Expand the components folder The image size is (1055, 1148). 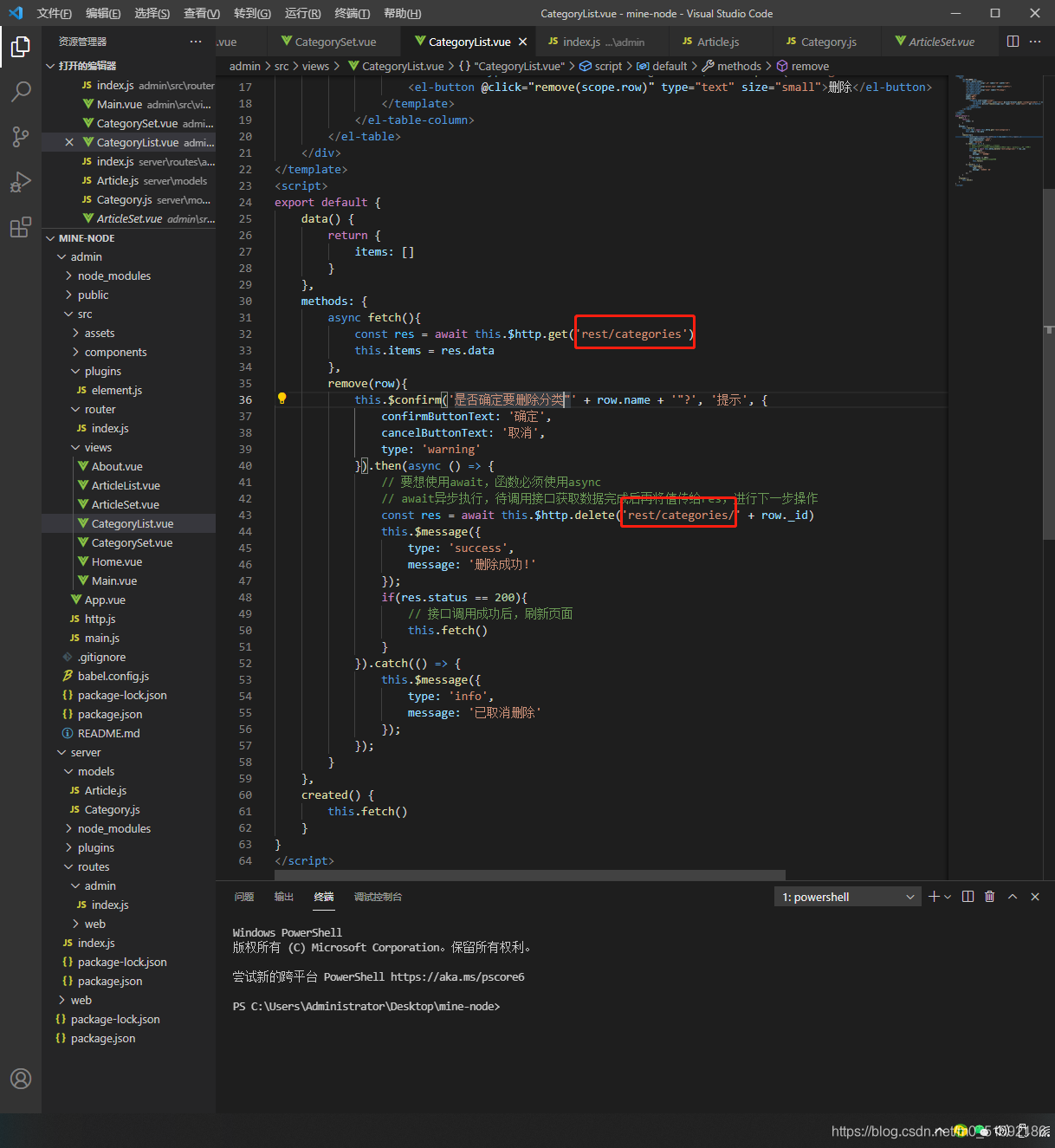pyautogui.click(x=128, y=352)
